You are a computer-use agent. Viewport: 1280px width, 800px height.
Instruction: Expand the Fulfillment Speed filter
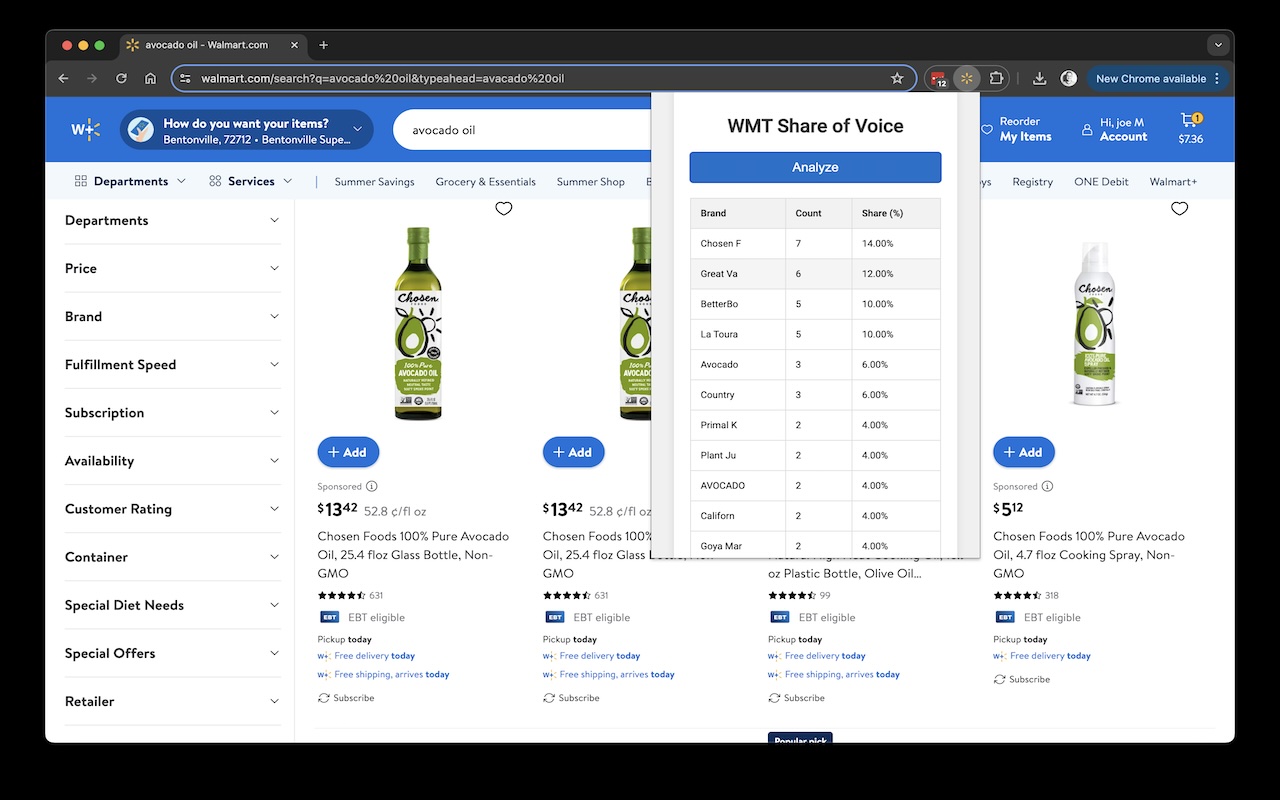pyautogui.click(x=172, y=364)
